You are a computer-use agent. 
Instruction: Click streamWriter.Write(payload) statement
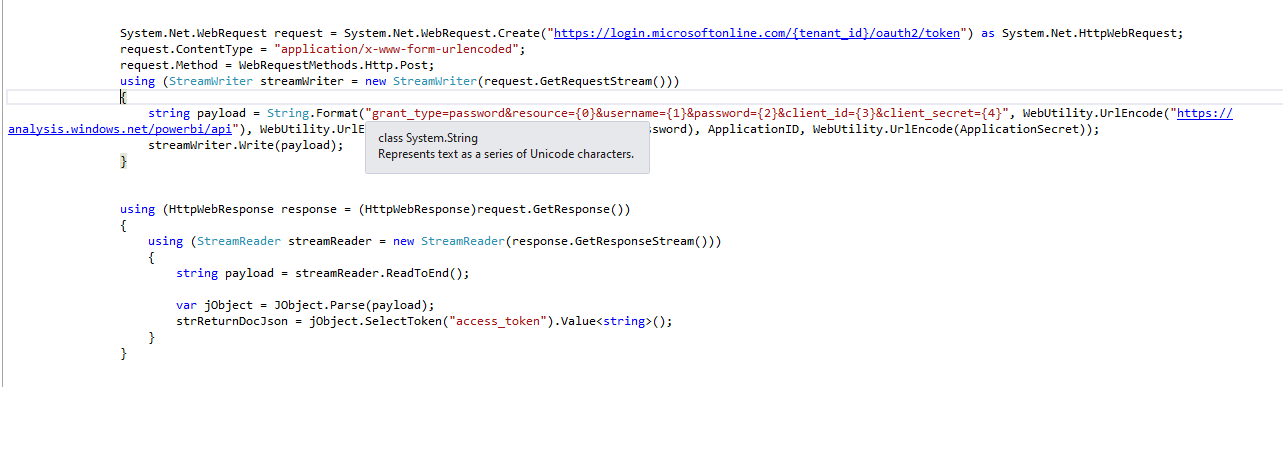(246, 145)
